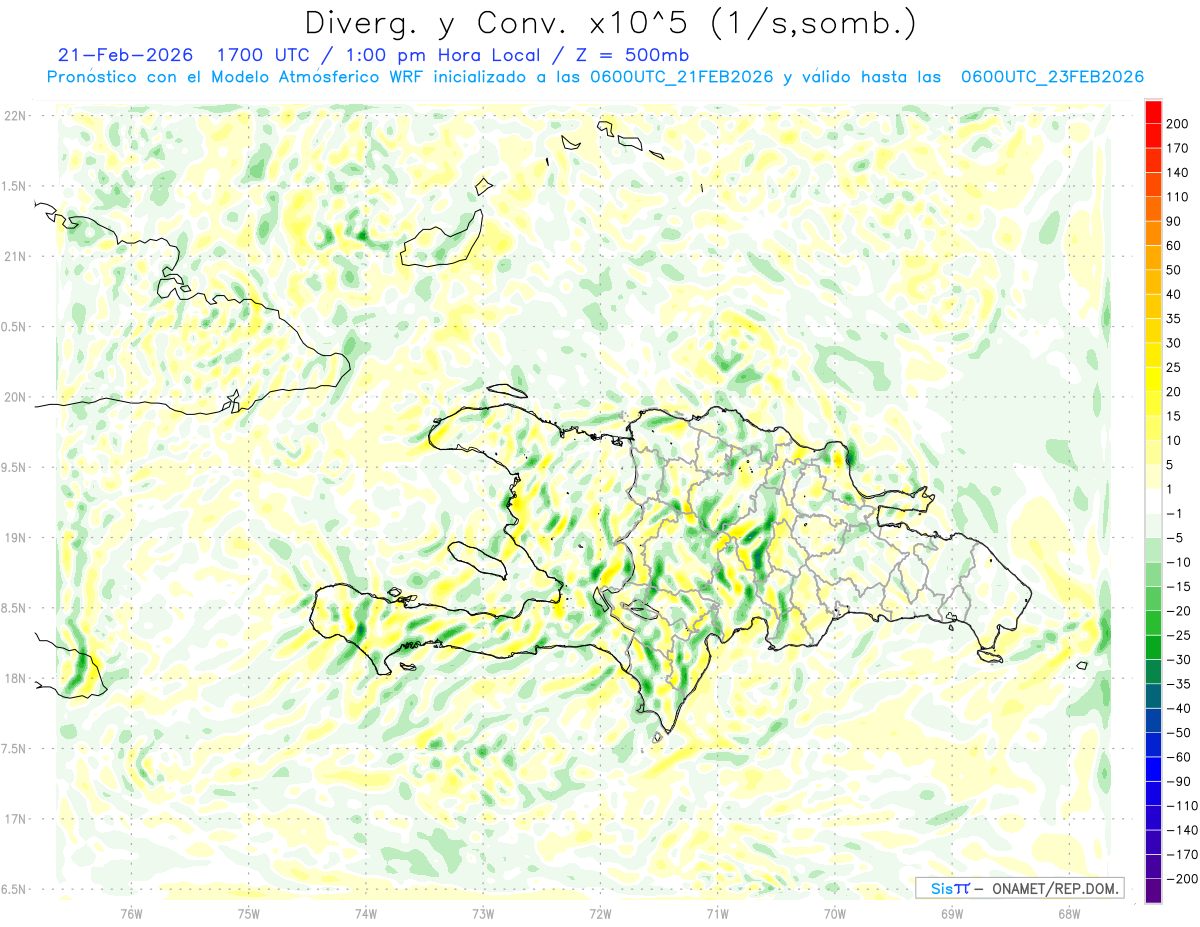Click the positive 50 color scale label
The height and width of the screenshot is (927, 1200).
[x=1174, y=270]
